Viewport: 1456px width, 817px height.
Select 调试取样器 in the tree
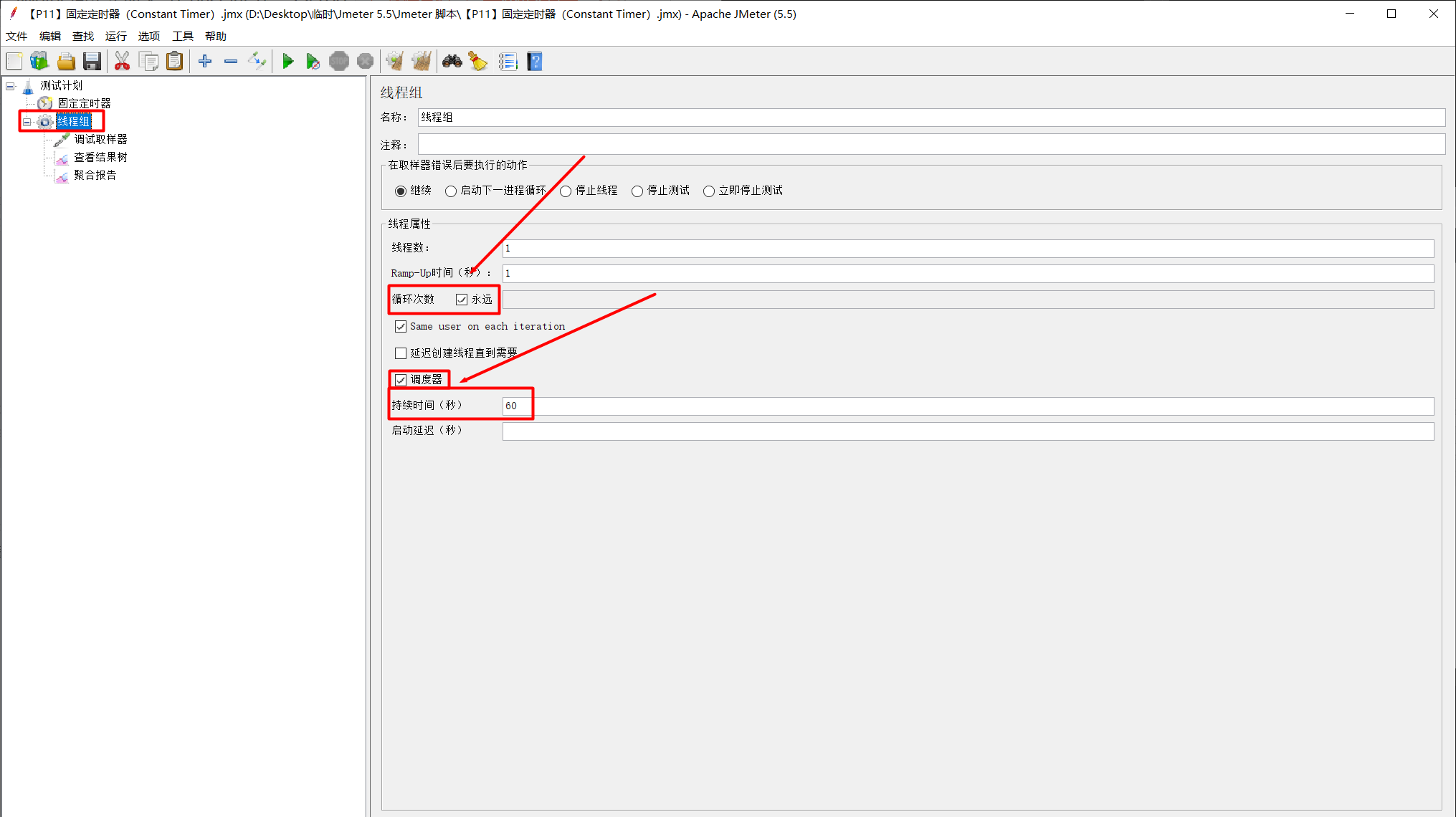(x=101, y=139)
